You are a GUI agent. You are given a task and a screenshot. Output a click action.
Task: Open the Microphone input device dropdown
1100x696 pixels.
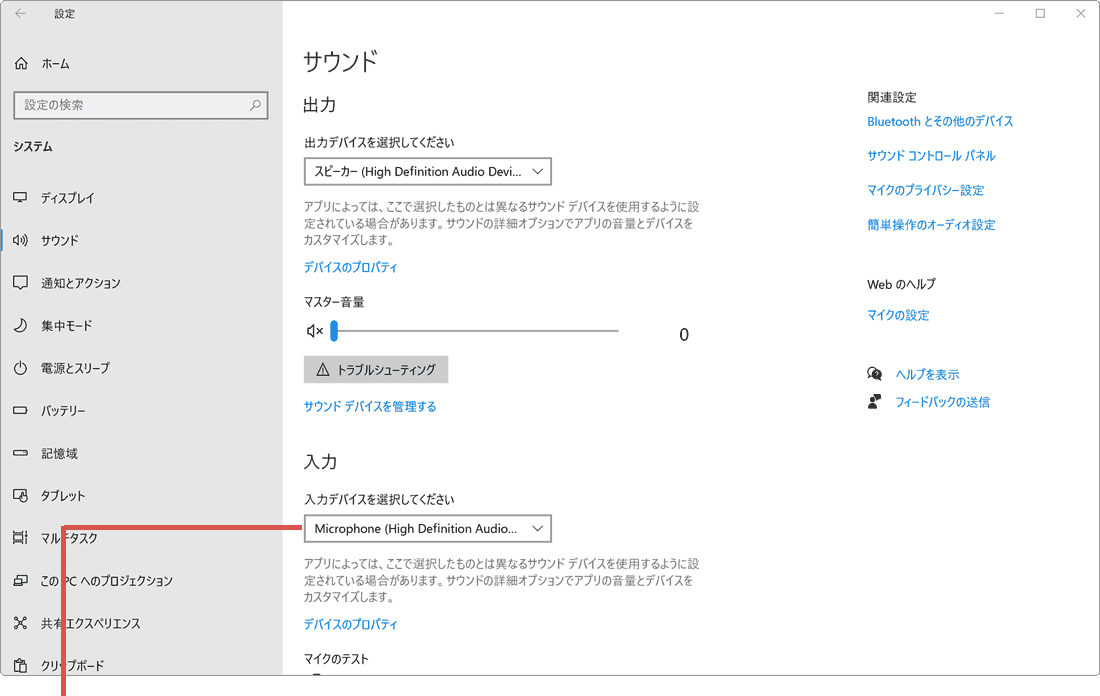427,528
